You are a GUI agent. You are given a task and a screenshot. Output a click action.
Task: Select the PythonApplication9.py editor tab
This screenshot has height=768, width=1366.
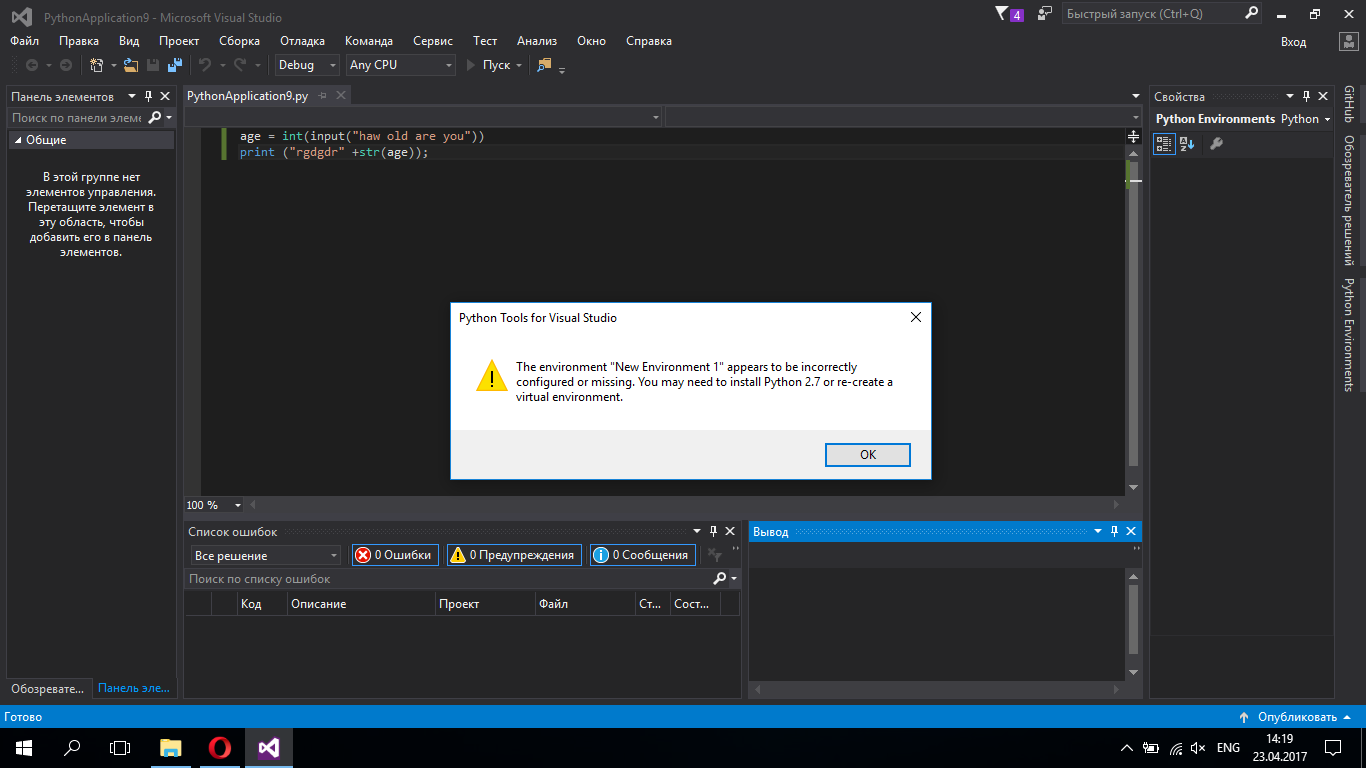coord(247,96)
